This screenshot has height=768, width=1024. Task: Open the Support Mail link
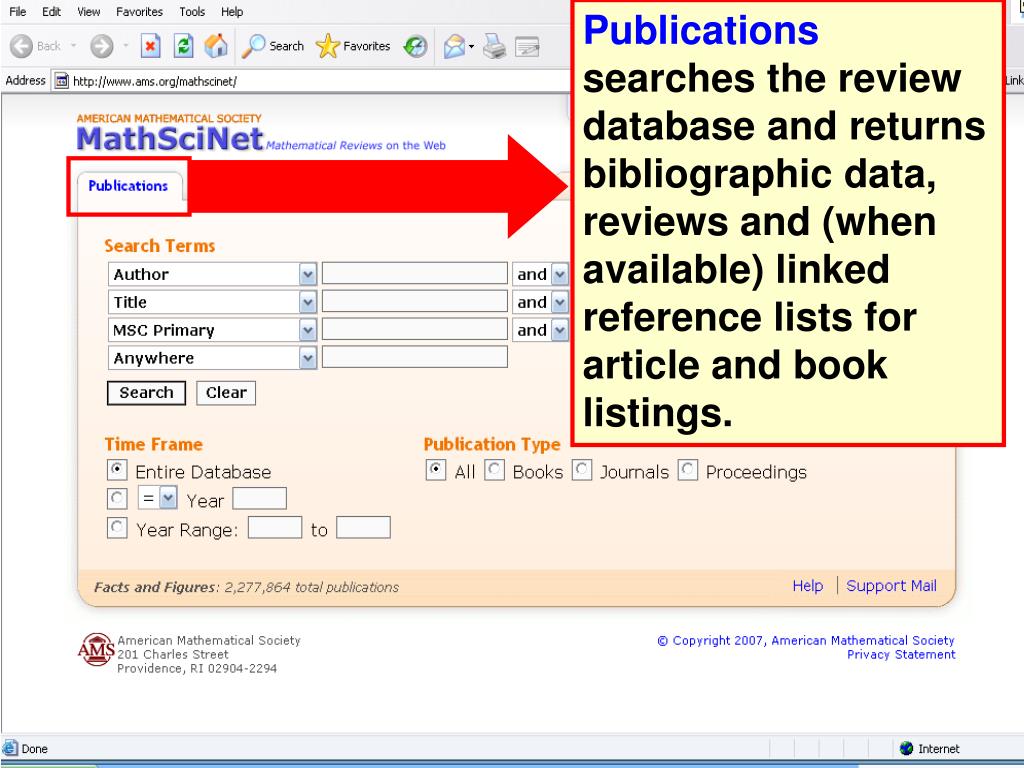(x=891, y=586)
